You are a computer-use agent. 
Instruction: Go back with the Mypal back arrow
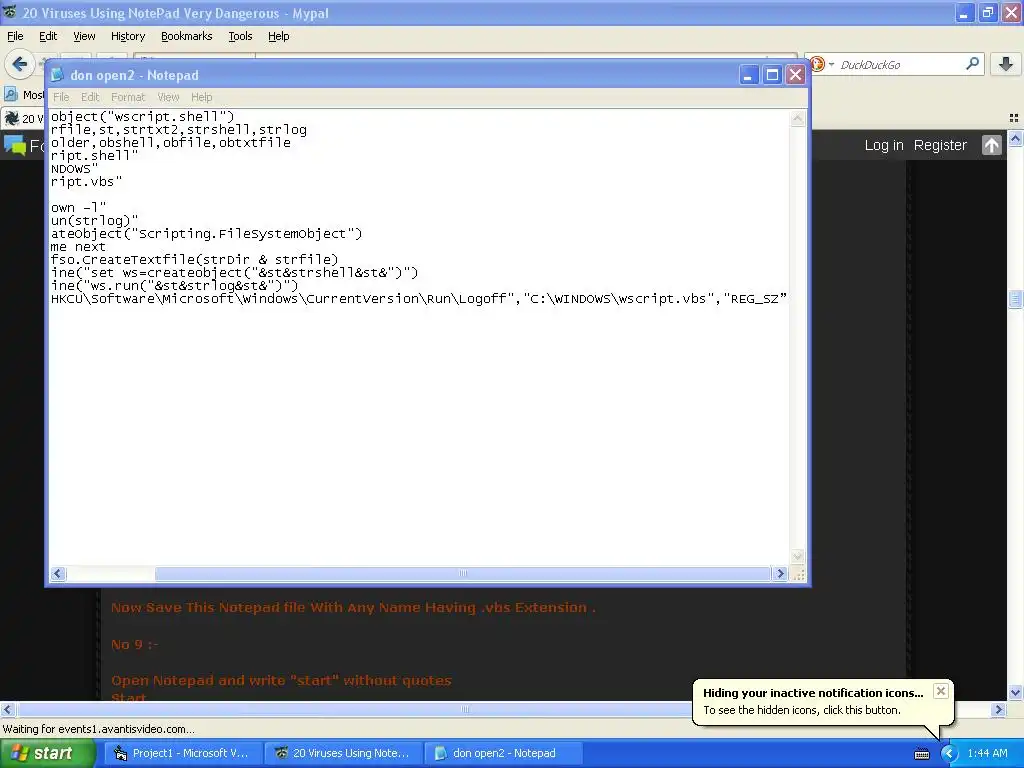[x=20, y=64]
